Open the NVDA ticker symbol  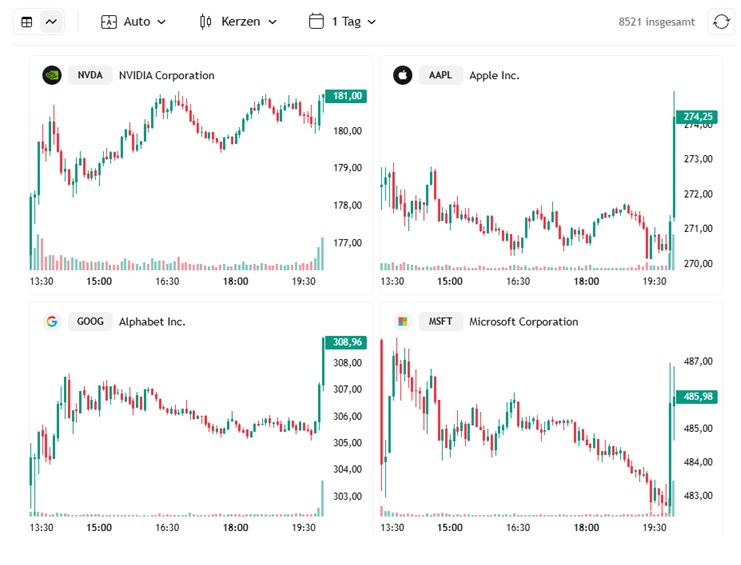point(90,75)
